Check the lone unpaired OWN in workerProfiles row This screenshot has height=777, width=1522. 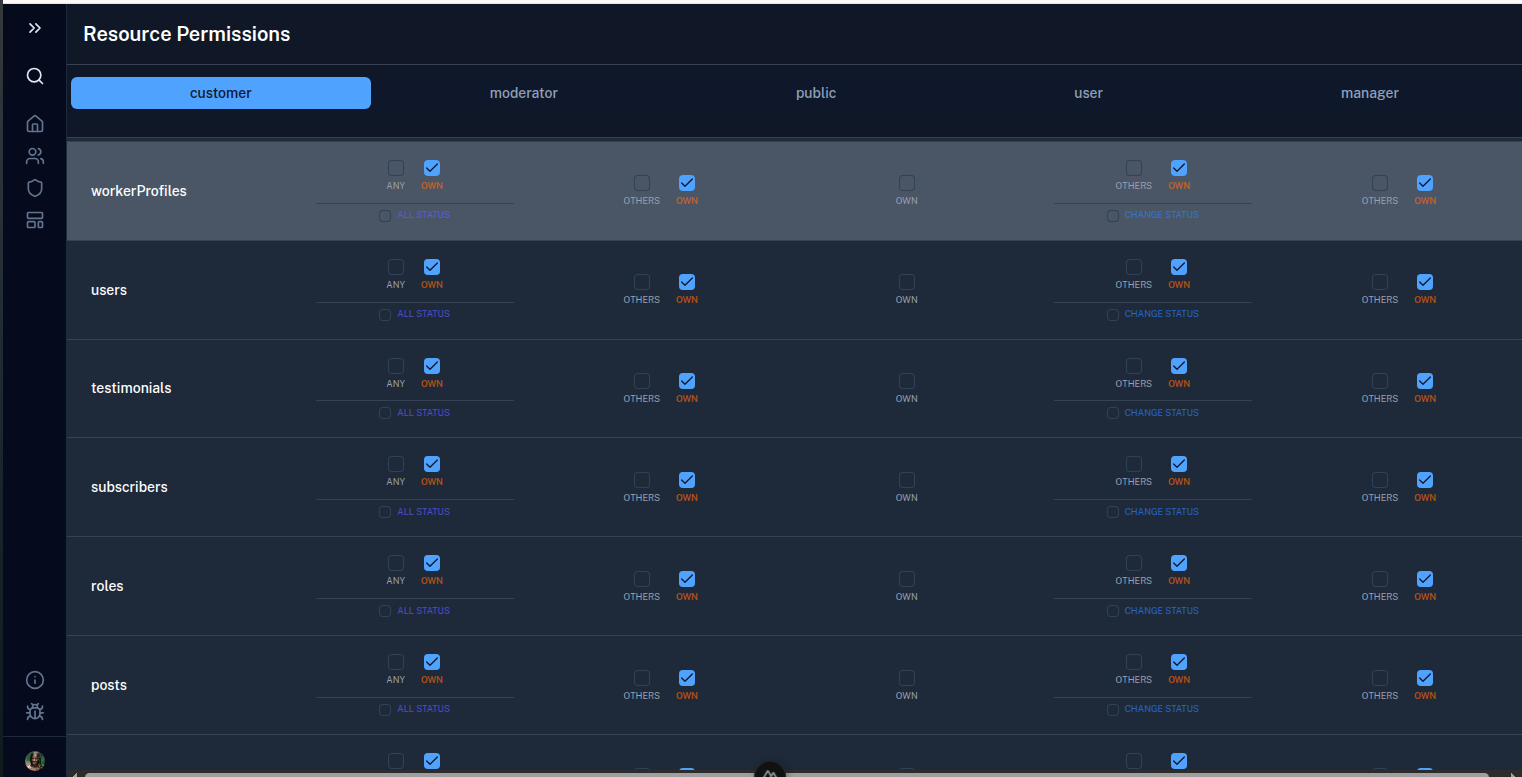tap(906, 183)
